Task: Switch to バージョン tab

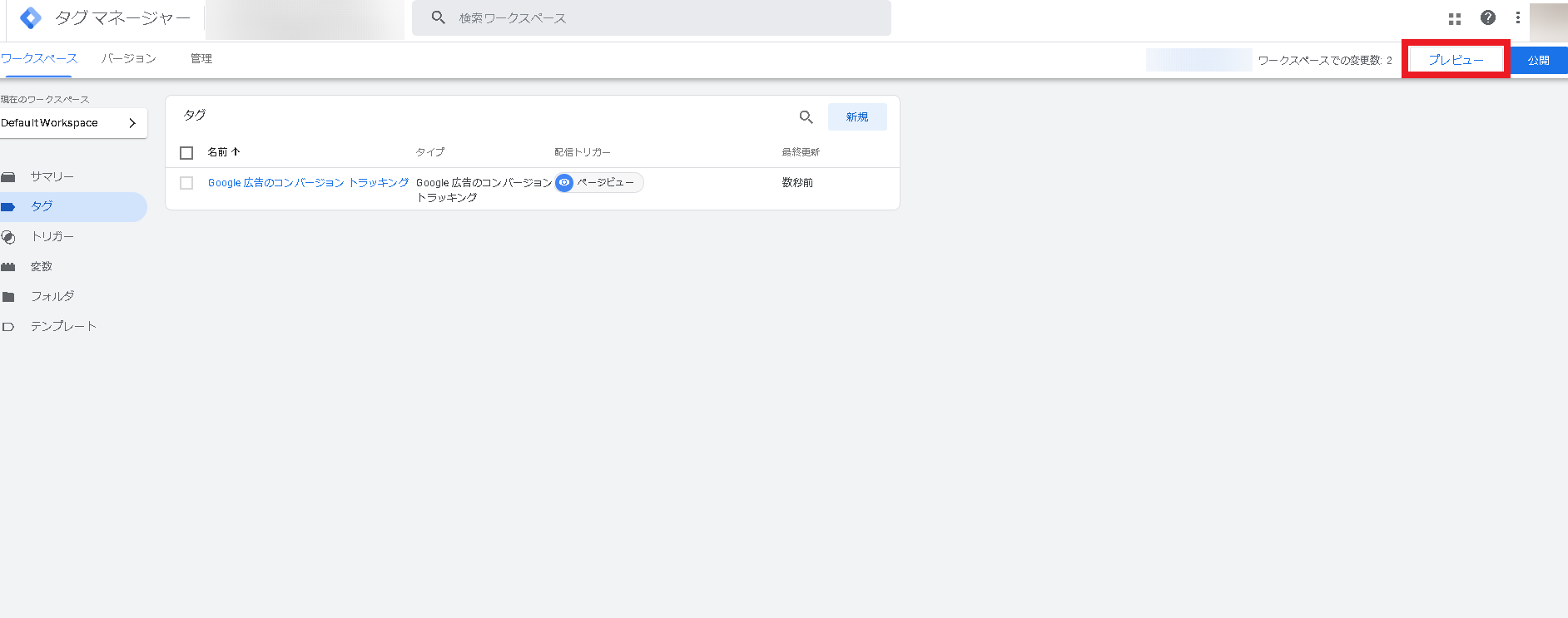Action: tap(129, 58)
